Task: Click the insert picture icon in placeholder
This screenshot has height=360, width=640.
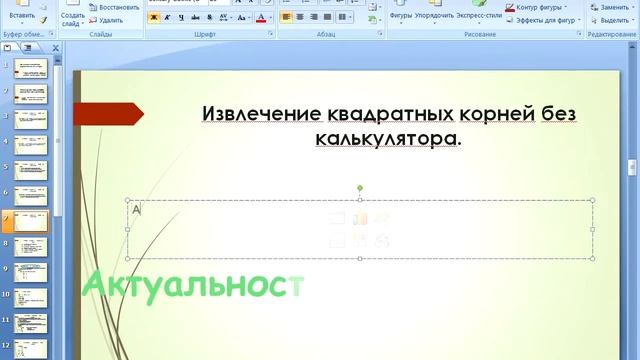Action: (x=337, y=240)
